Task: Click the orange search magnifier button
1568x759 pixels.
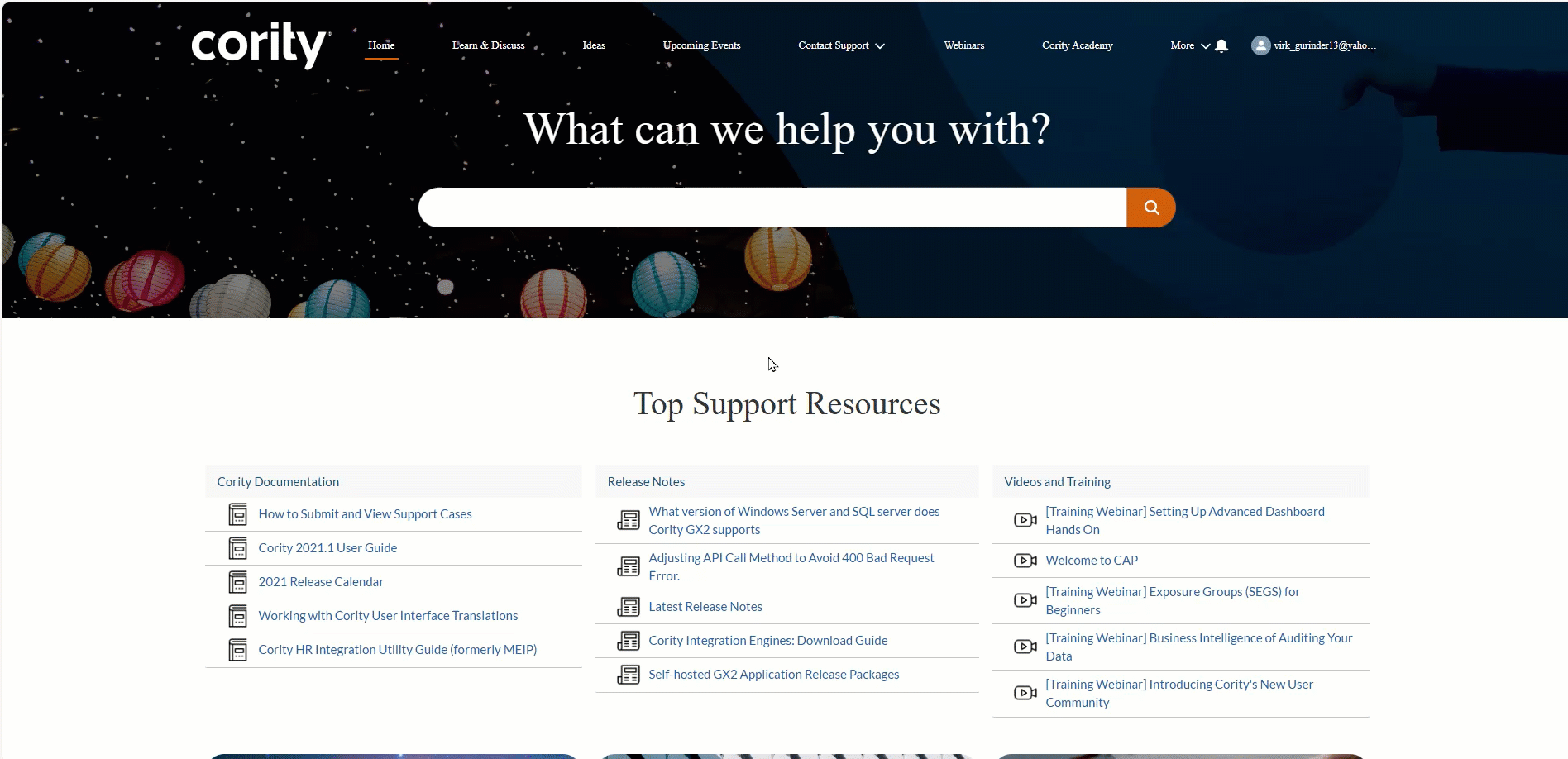Action: click(x=1150, y=208)
